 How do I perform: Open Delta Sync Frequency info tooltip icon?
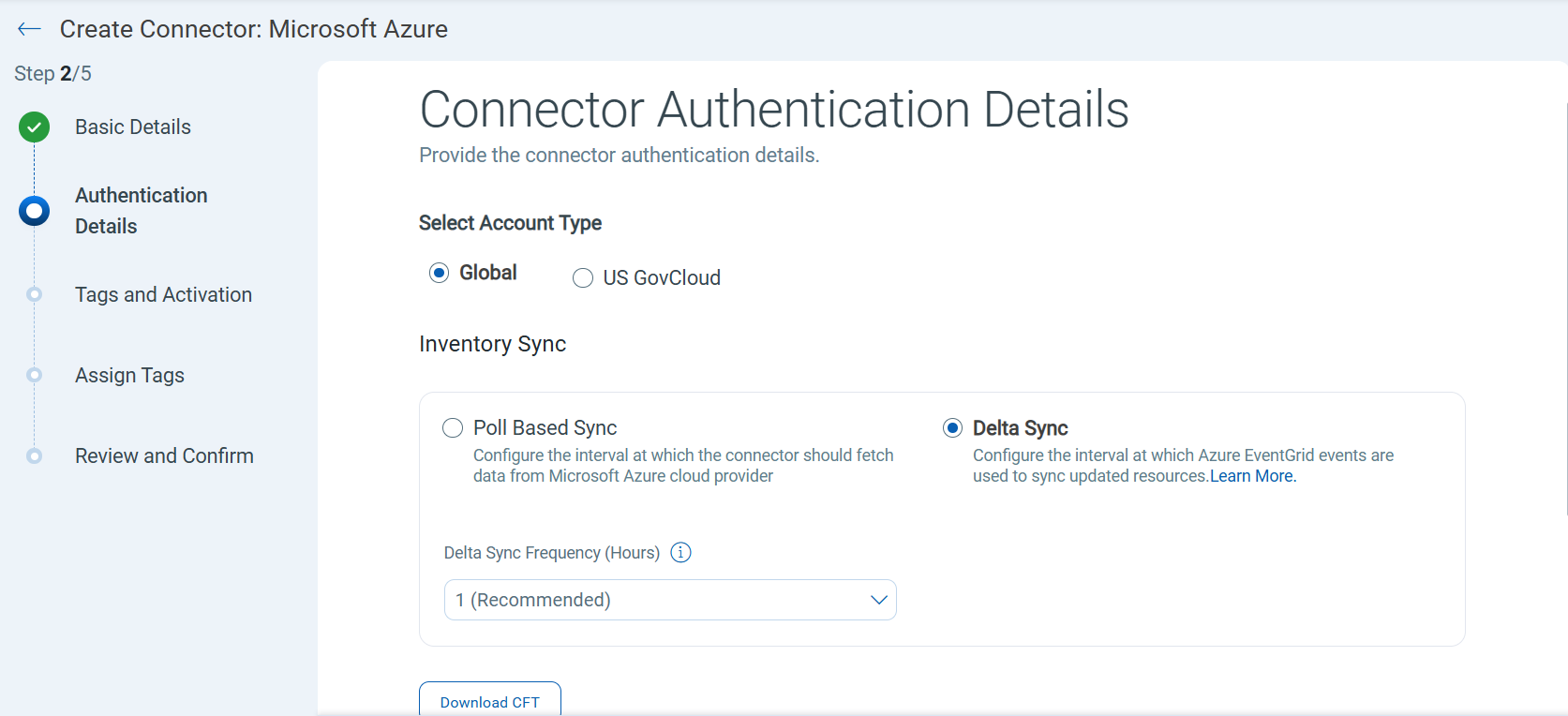tap(681, 552)
